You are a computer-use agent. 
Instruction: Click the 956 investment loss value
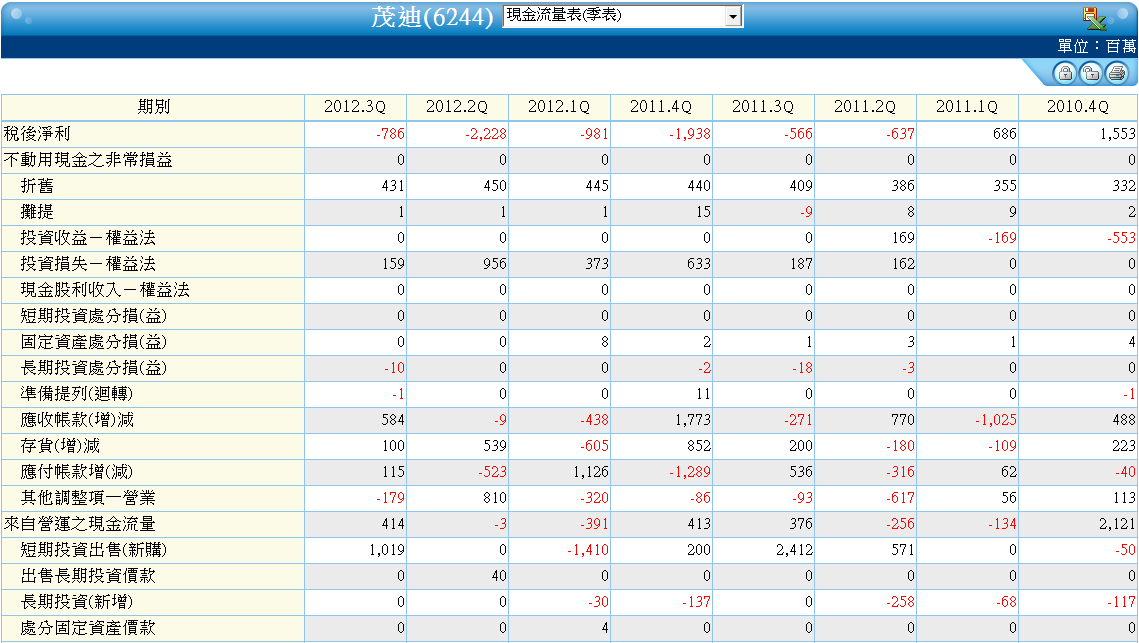(495, 264)
